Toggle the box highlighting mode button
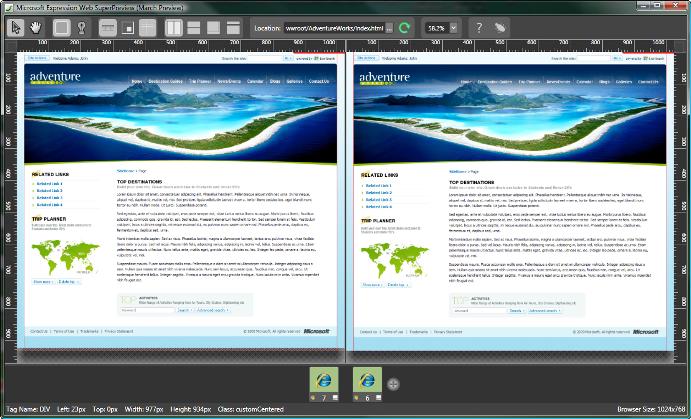691x419 pixels. click(x=61, y=28)
